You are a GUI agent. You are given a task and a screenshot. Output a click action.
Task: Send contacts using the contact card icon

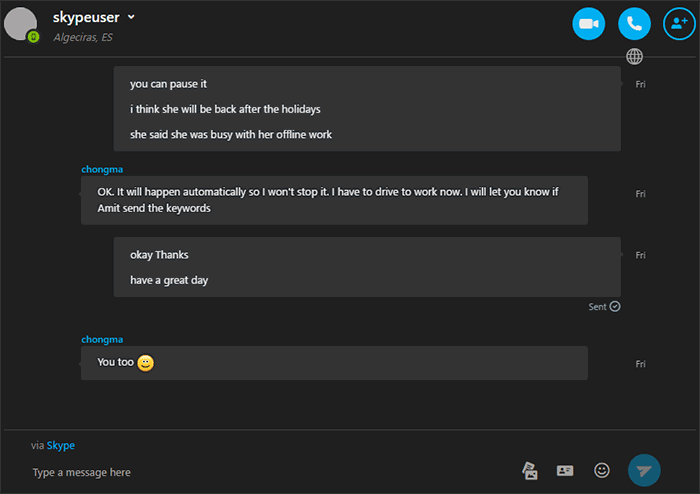coord(565,471)
